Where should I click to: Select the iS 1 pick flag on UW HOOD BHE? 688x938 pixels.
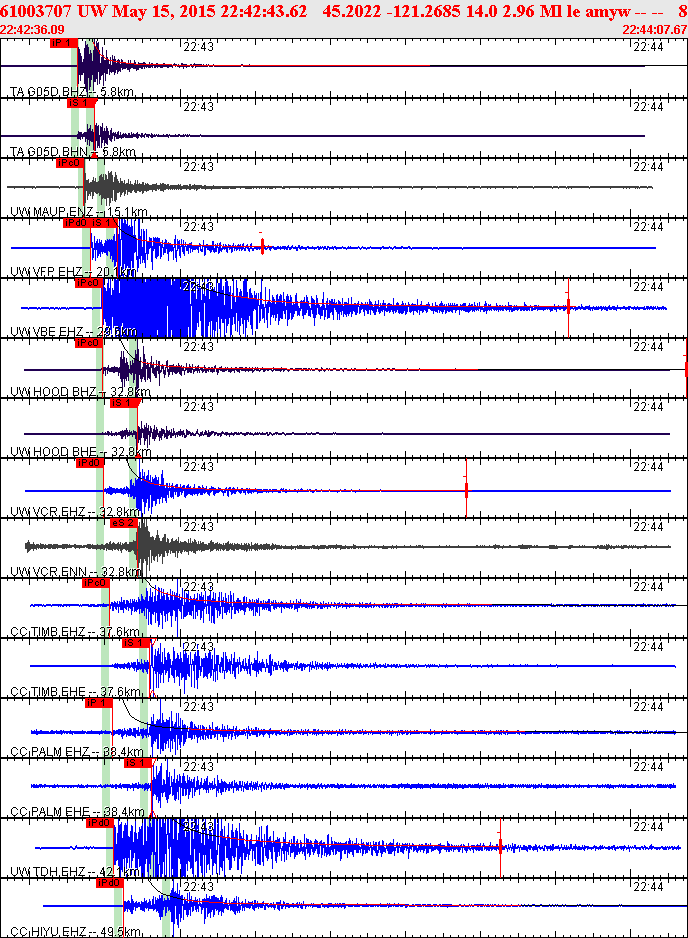pyautogui.click(x=124, y=403)
